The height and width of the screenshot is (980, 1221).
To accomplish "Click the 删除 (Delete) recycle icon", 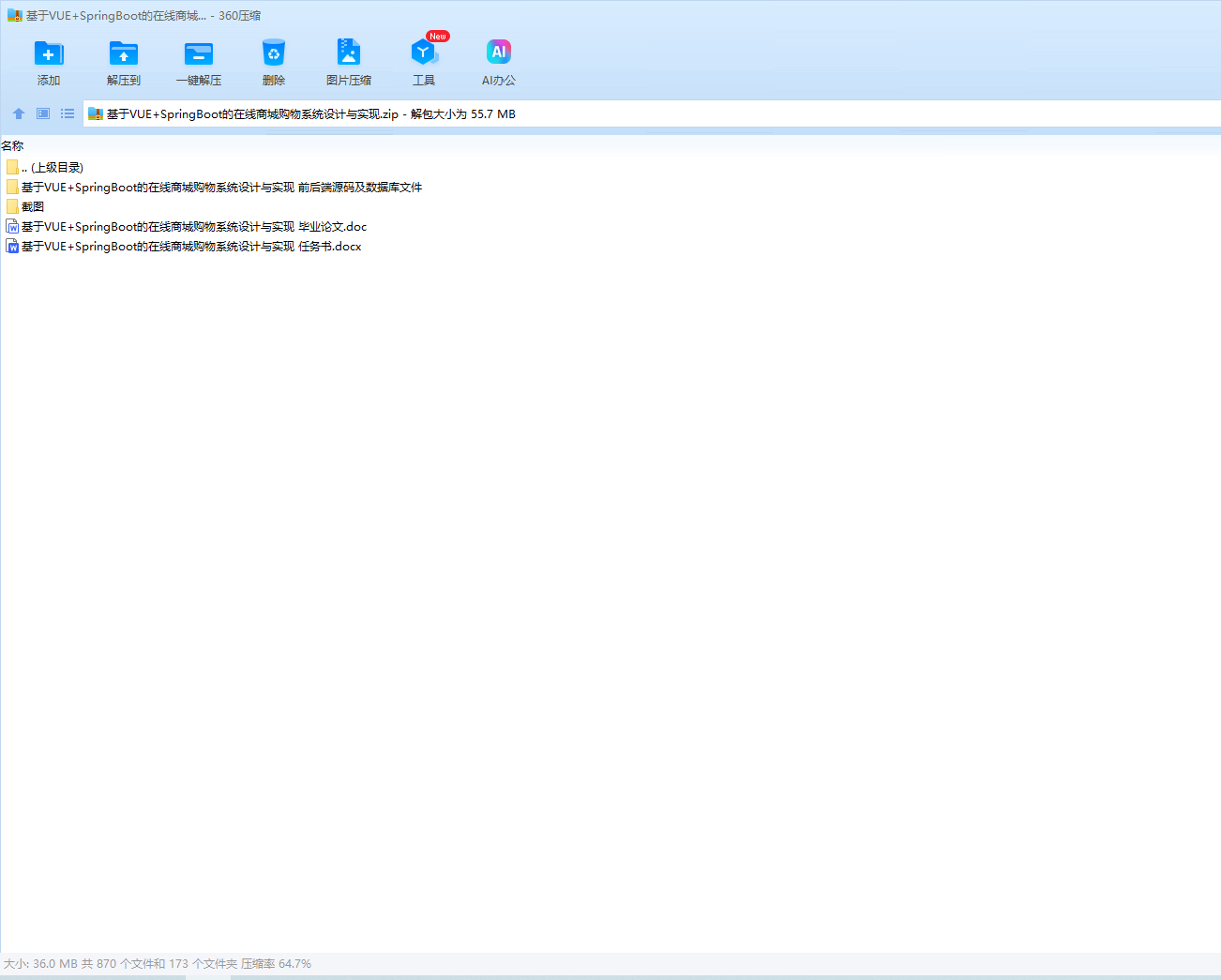I will pos(274,54).
